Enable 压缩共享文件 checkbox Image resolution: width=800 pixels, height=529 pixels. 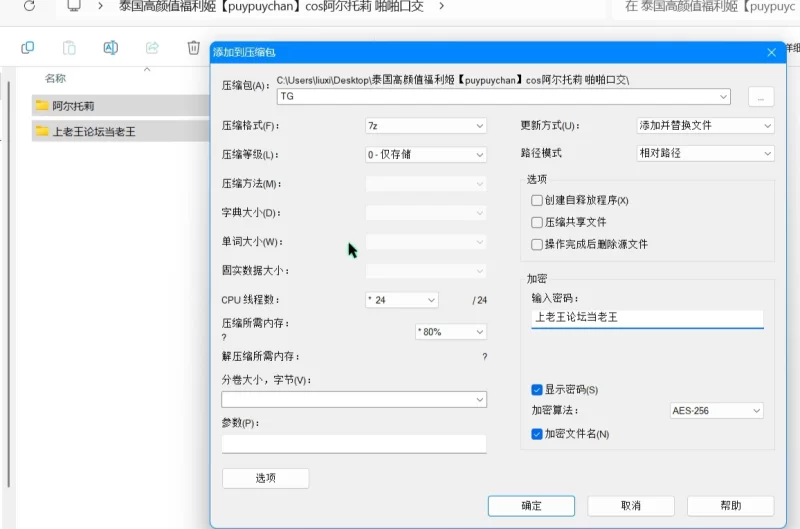[x=537, y=222]
